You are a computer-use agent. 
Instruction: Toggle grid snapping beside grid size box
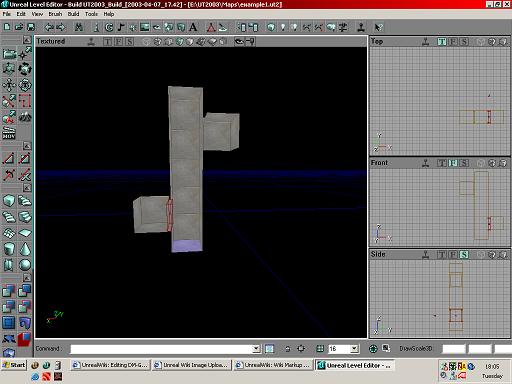tap(320, 349)
